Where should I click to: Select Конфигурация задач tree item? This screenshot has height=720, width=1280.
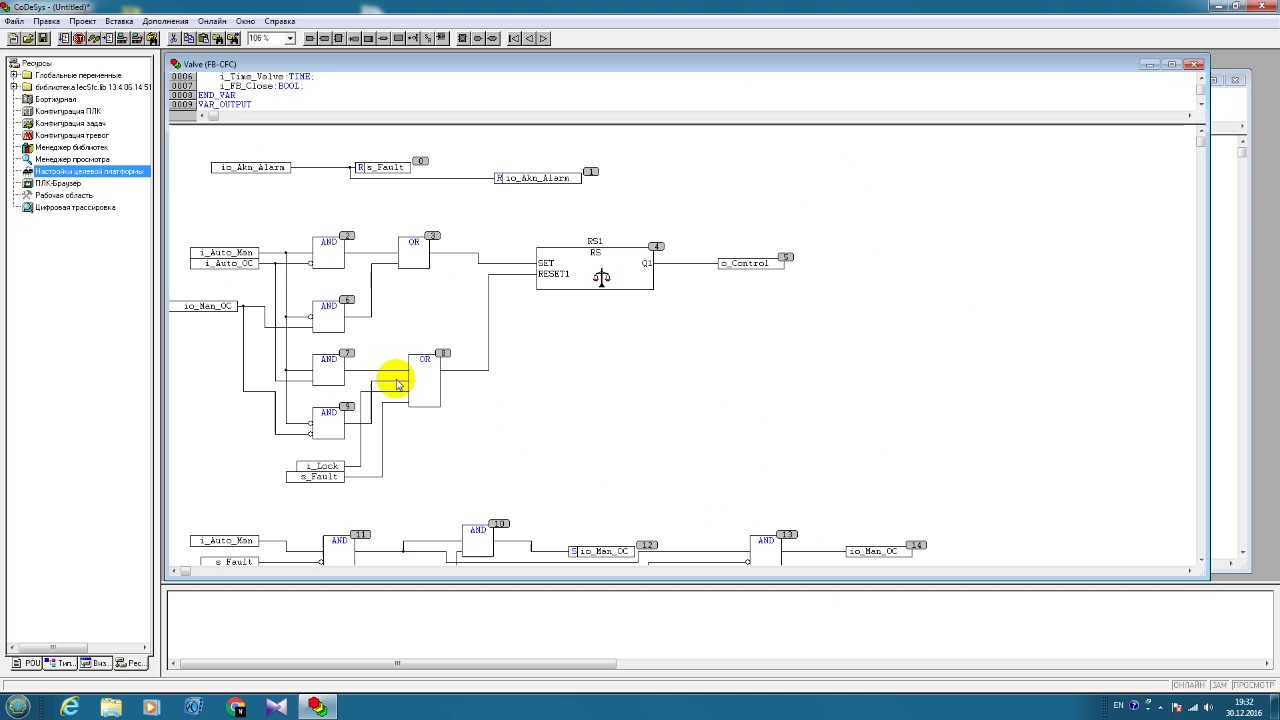click(70, 123)
